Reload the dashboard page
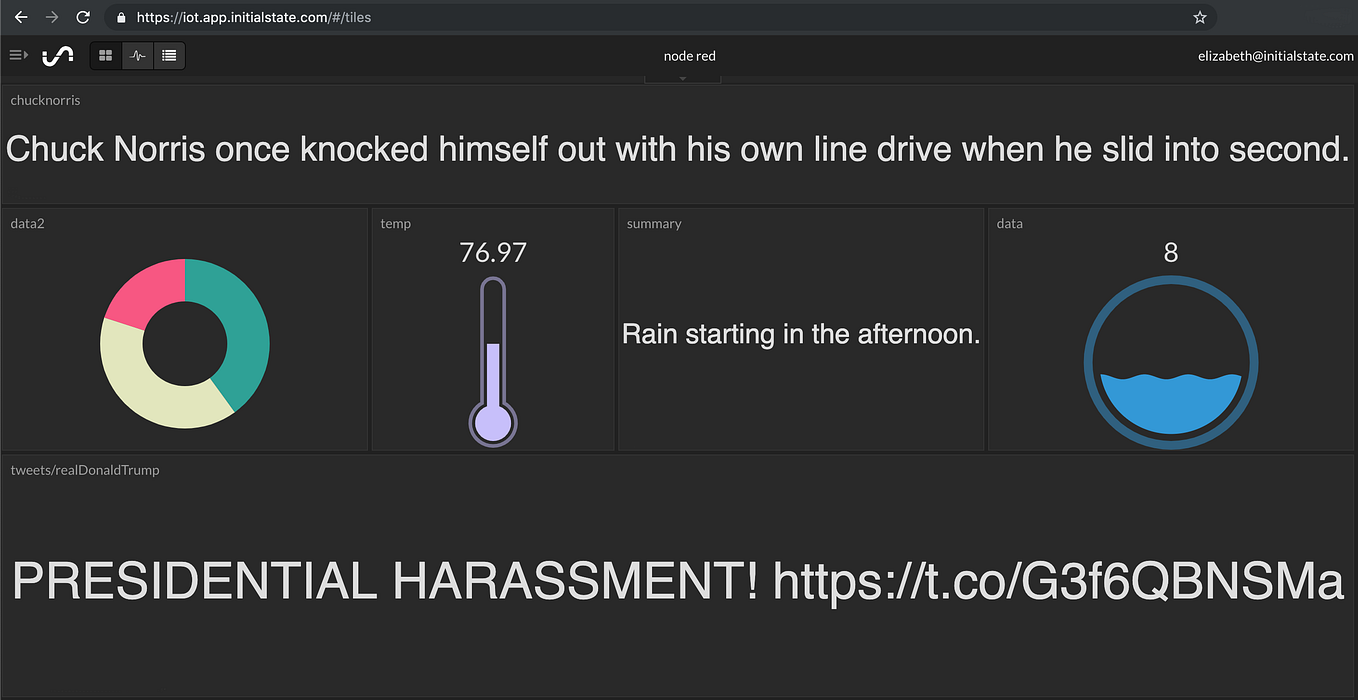The height and width of the screenshot is (700, 1358). click(83, 17)
